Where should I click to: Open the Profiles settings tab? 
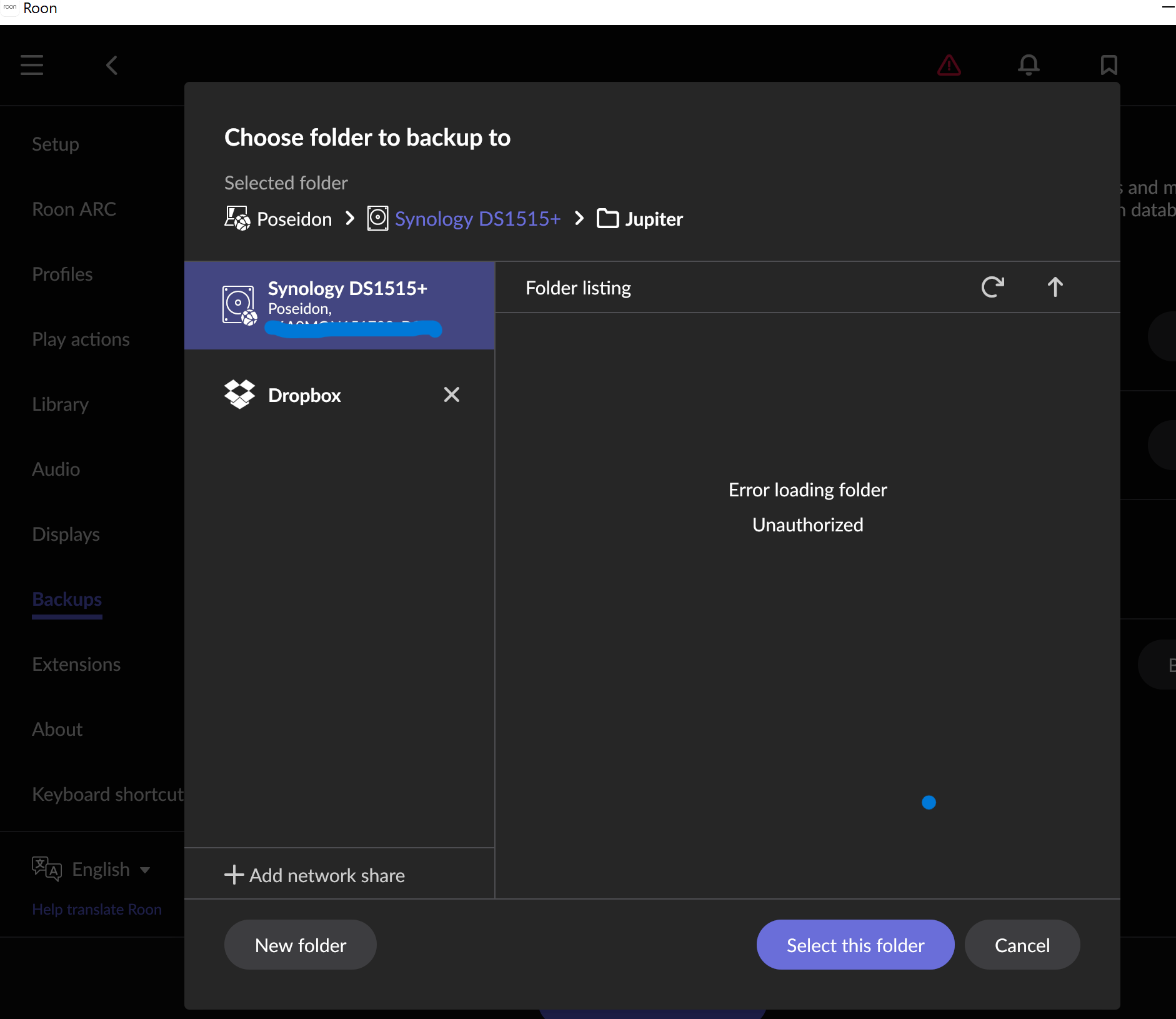(62, 274)
